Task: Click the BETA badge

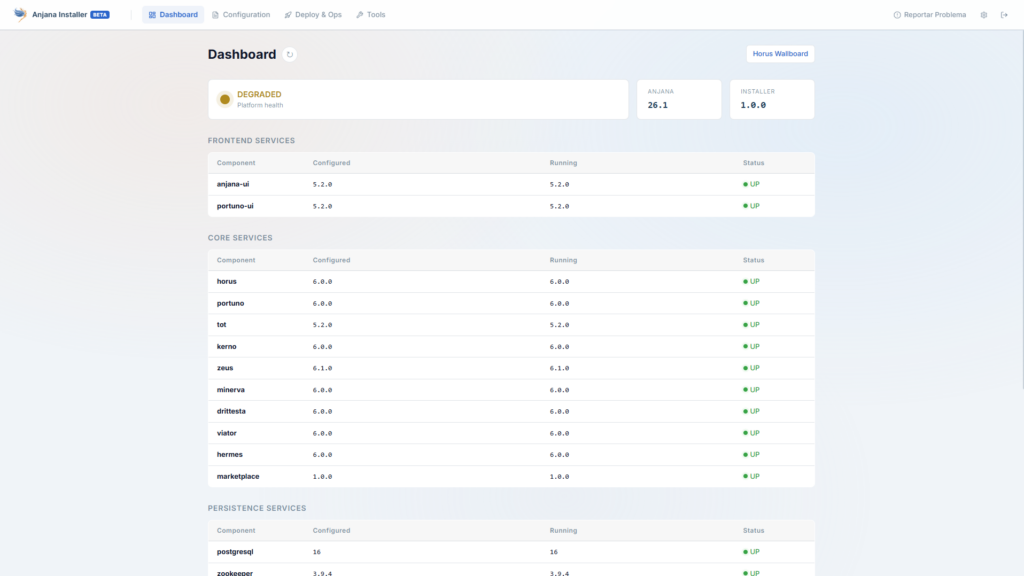Action: tap(100, 14)
